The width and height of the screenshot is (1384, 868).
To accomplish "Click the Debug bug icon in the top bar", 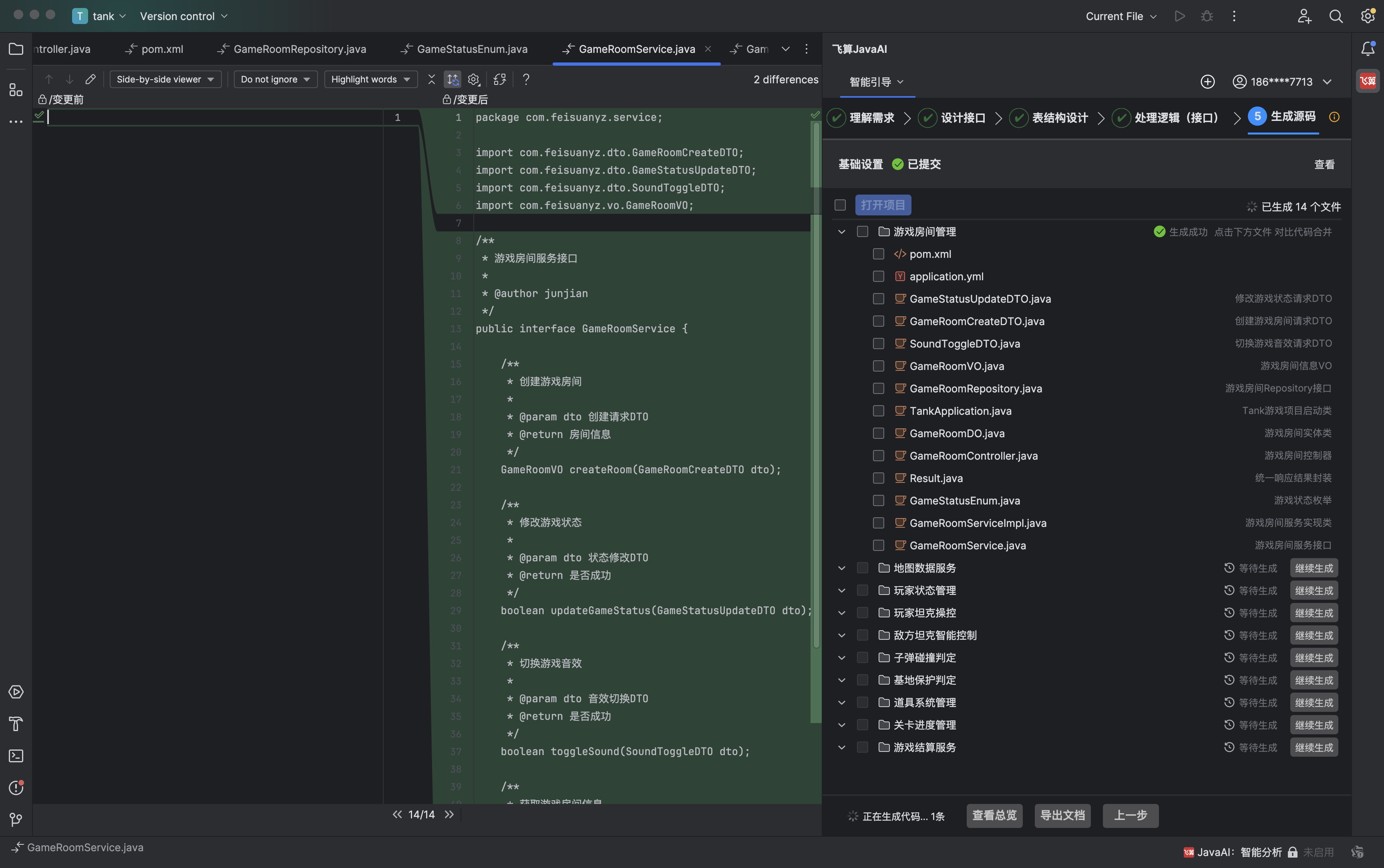I will pyautogui.click(x=1207, y=16).
